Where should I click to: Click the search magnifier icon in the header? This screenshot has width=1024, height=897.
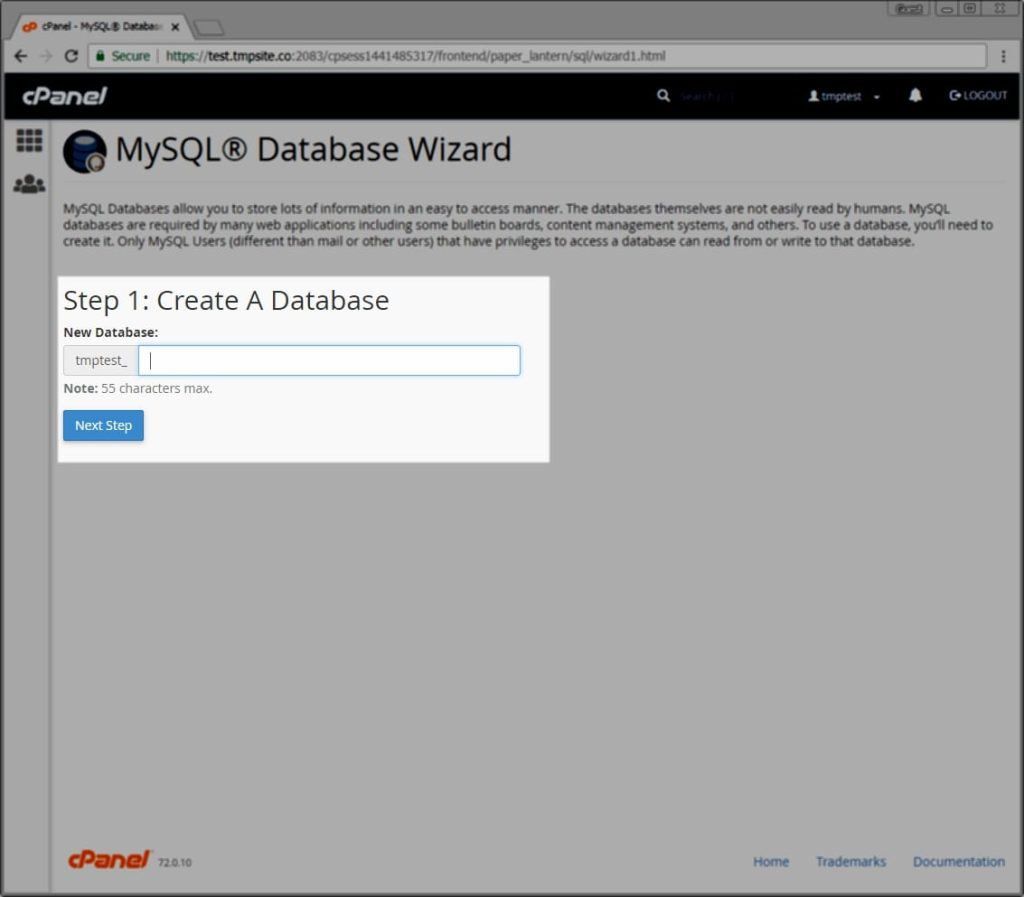pos(663,96)
